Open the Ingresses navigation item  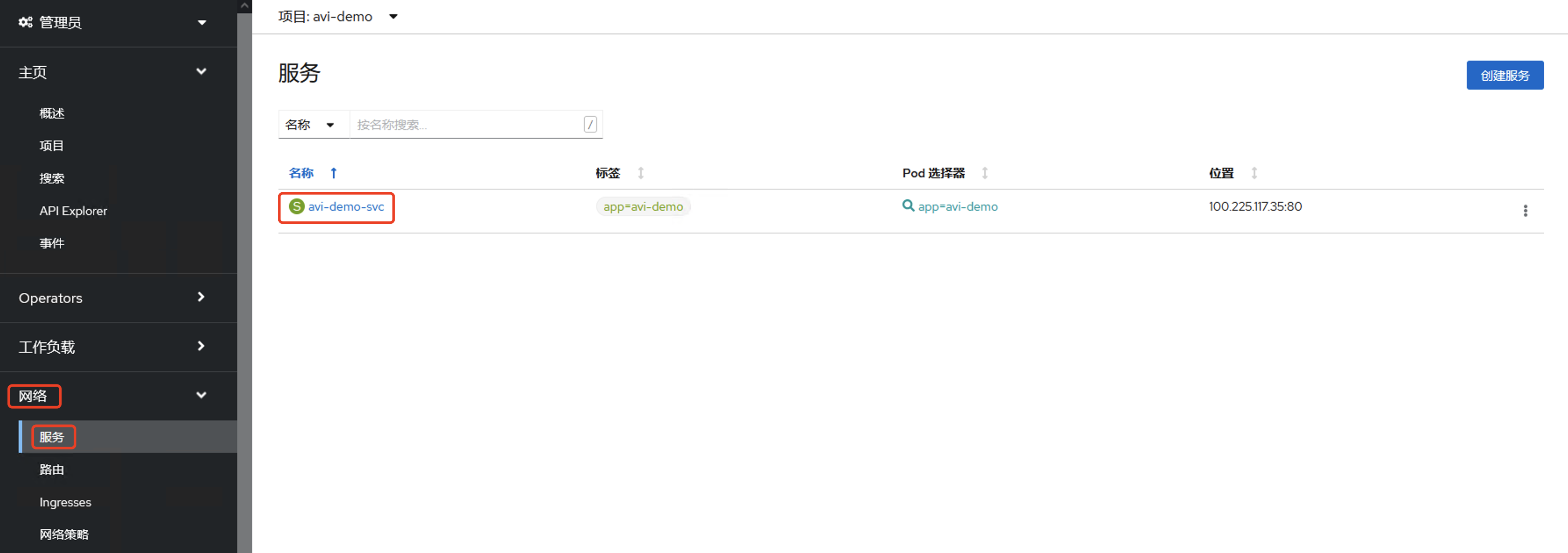point(65,502)
